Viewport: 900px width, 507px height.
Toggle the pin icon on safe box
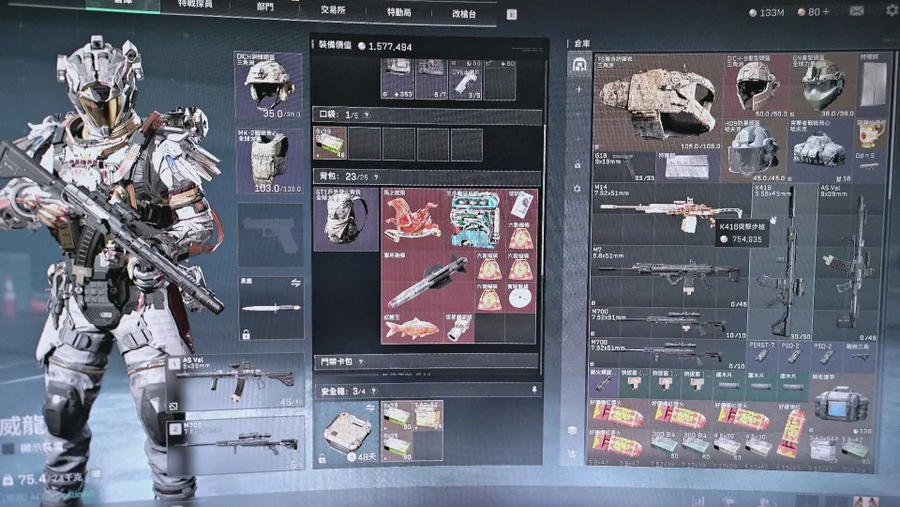[535, 391]
